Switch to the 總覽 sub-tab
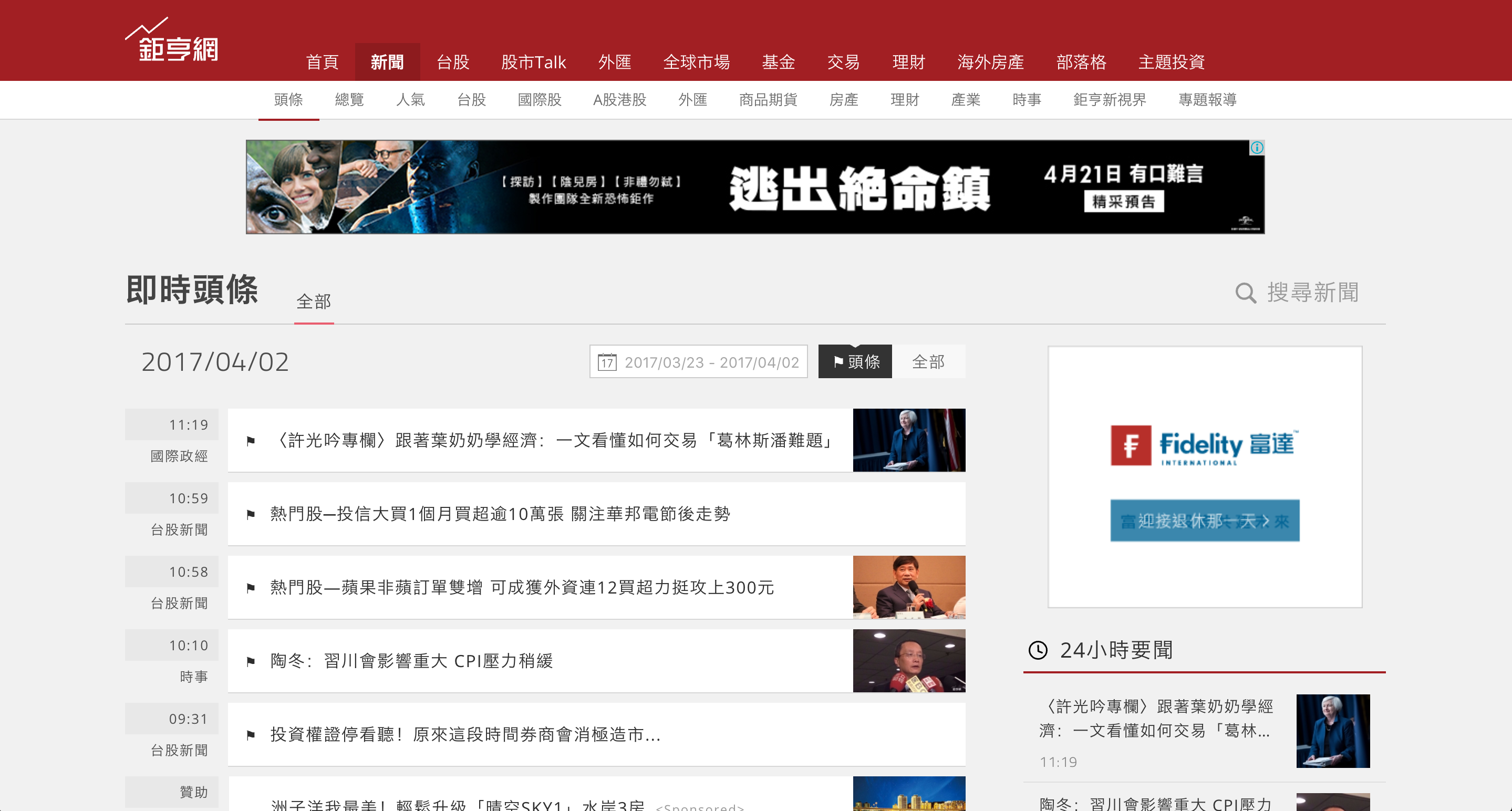Viewport: 1512px width, 811px height. pyautogui.click(x=349, y=100)
